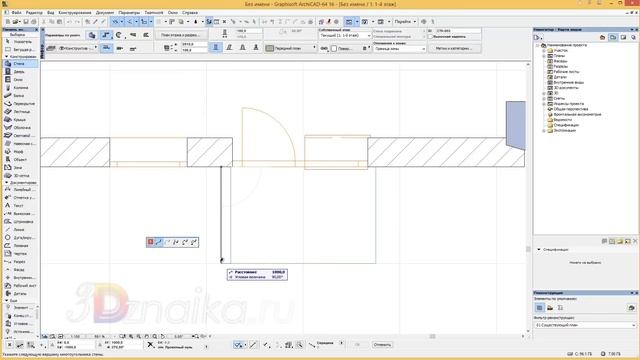The height and width of the screenshot is (360, 640).
Task: Open the Граница зоны dropdown
Action: pos(399,49)
